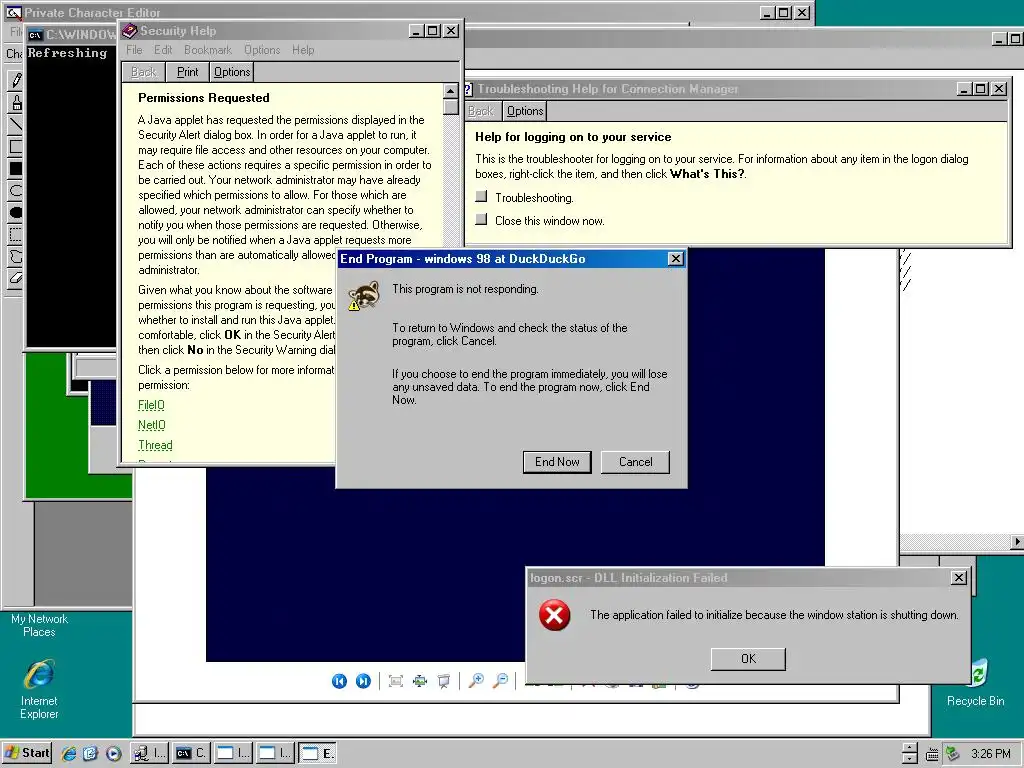Click the red error icon in logon.scr dialog
1024x768 pixels.
tap(554, 615)
